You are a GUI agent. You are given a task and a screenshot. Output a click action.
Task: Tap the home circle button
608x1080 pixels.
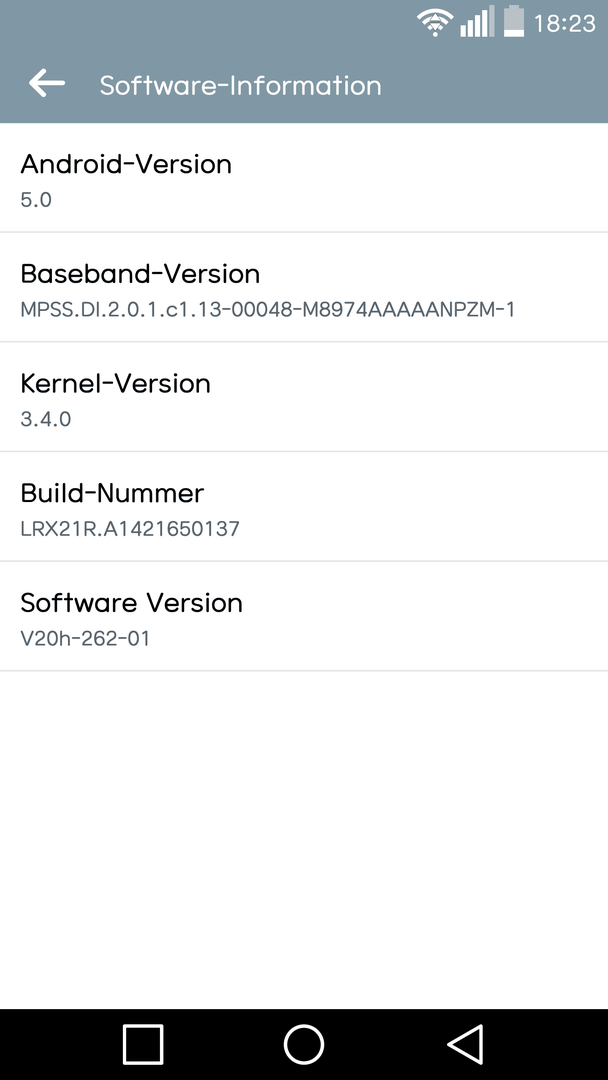[x=304, y=1044]
